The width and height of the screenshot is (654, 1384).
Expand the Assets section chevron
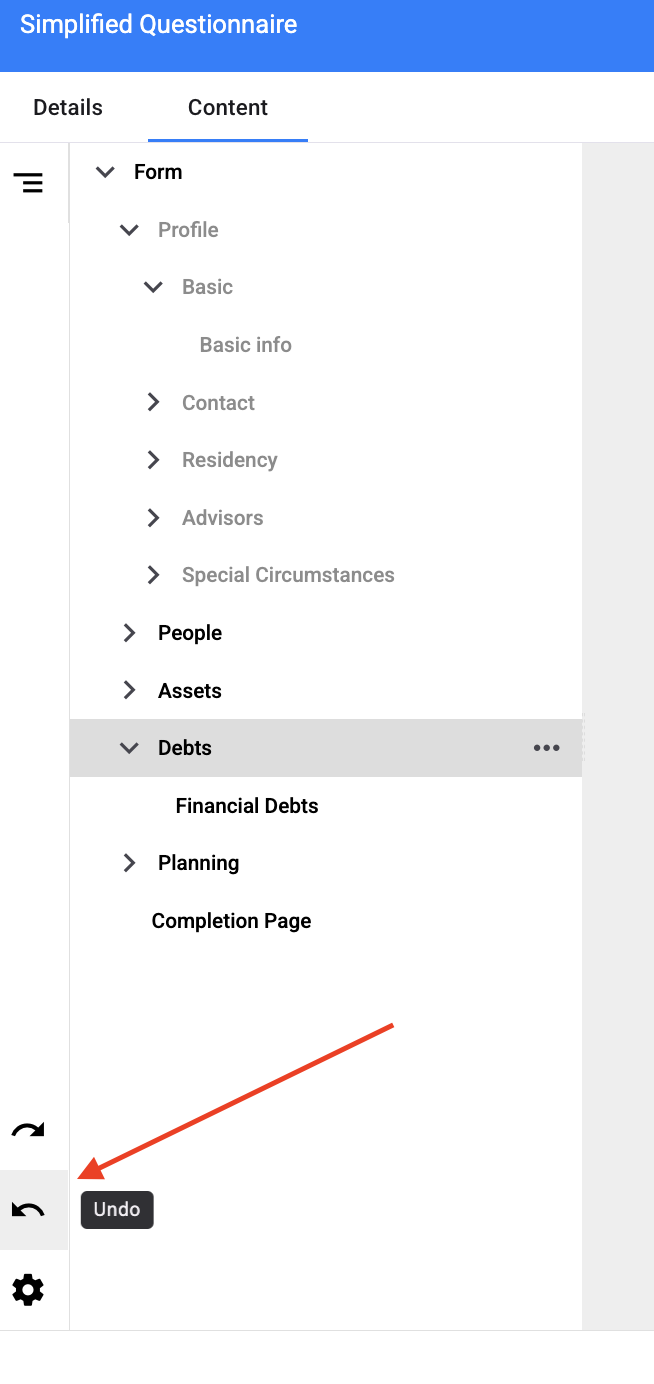pos(129,691)
